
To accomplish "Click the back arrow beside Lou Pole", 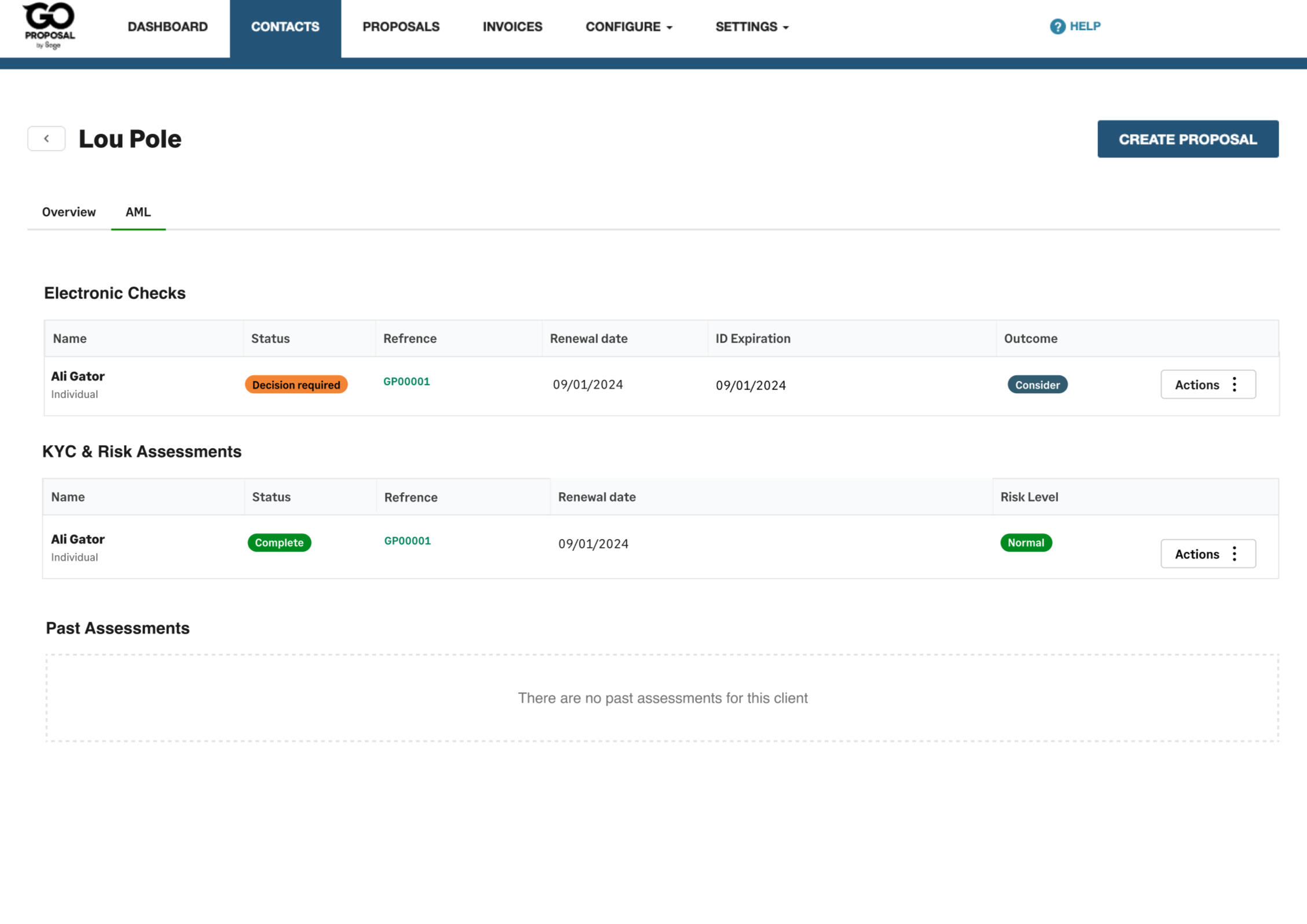I will (46, 139).
